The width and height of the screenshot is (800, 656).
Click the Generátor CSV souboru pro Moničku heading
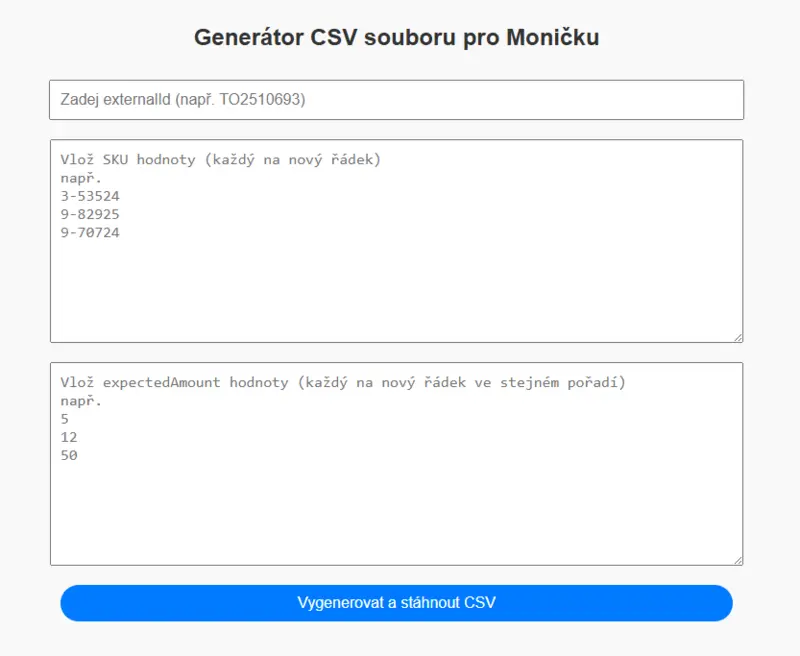(x=397, y=38)
